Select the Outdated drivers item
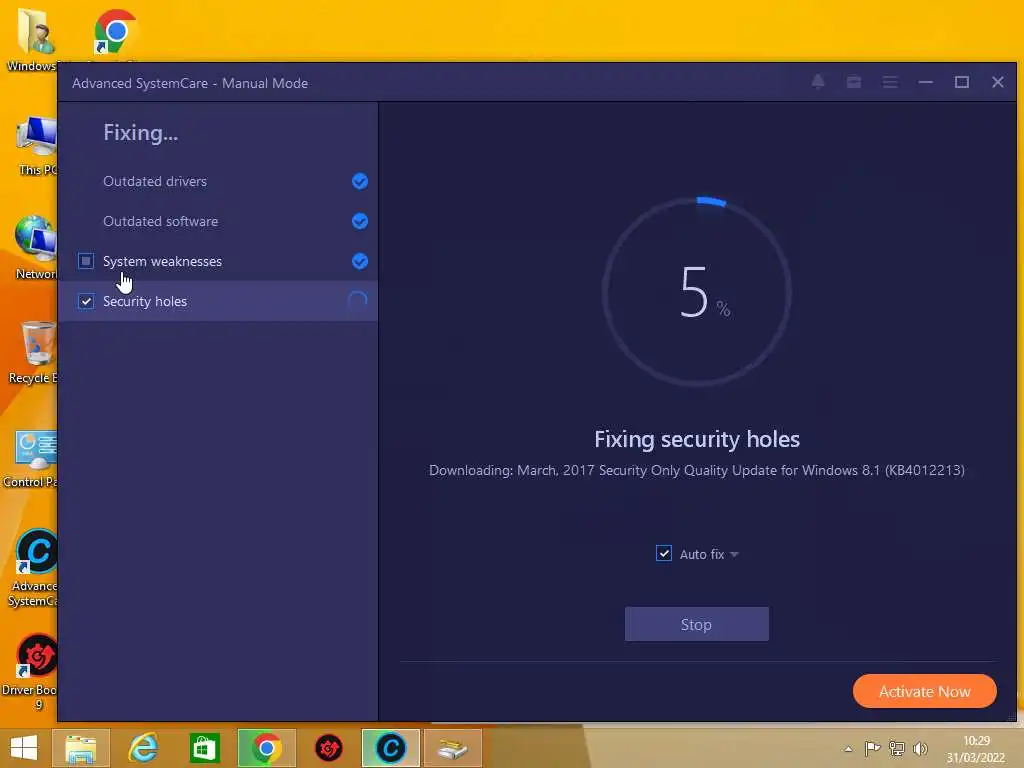1024x768 pixels. point(155,181)
